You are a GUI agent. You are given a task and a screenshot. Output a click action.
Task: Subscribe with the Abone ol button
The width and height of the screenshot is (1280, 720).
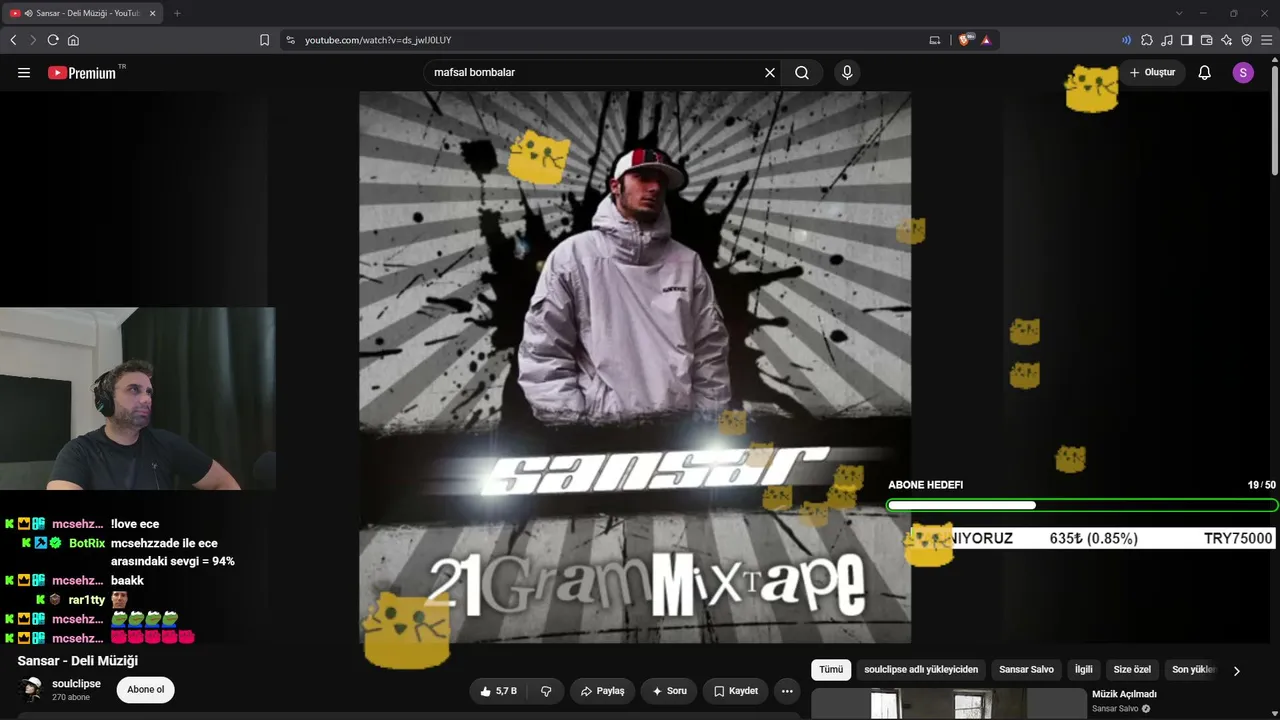[x=145, y=690]
